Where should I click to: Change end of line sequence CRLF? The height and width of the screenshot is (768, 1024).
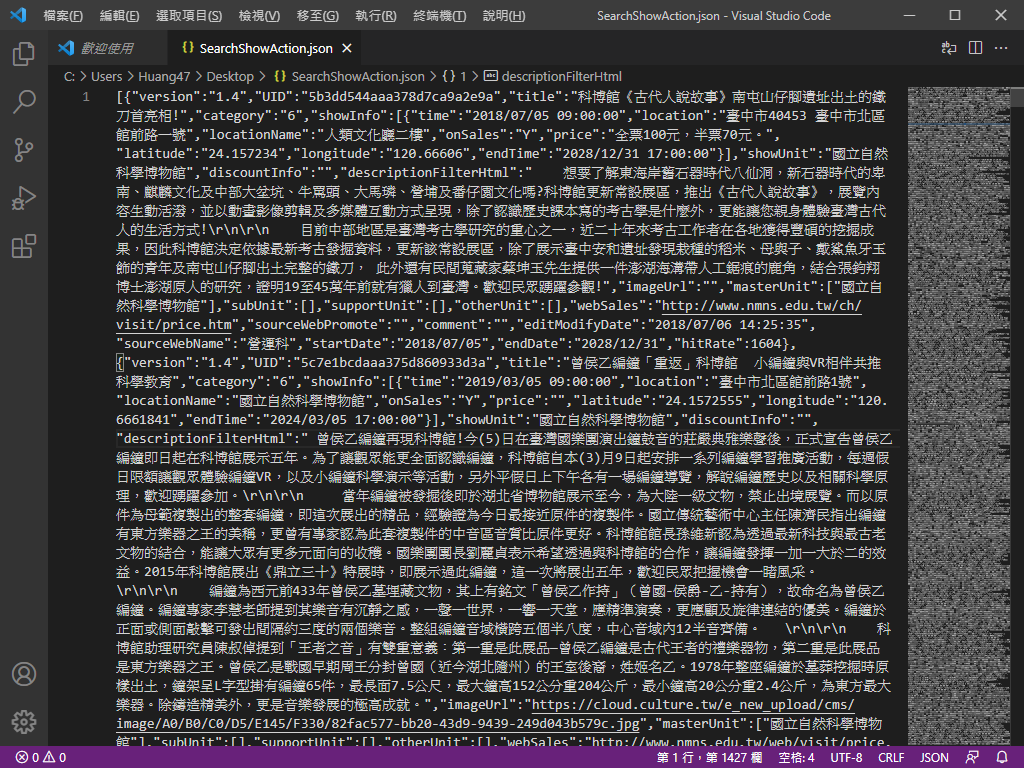pos(891,758)
